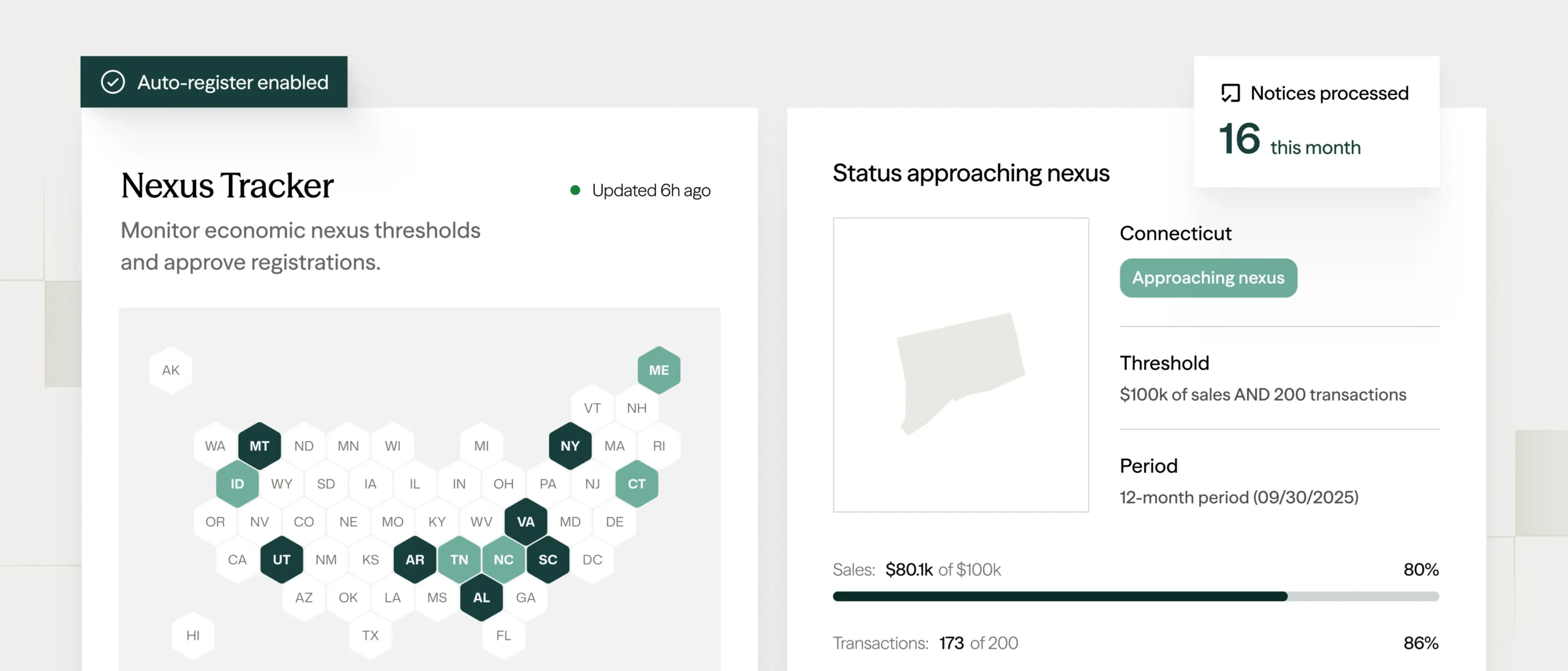The height and width of the screenshot is (671, 1568).
Task: Click the Approaching nexus badge
Action: pos(1208,277)
